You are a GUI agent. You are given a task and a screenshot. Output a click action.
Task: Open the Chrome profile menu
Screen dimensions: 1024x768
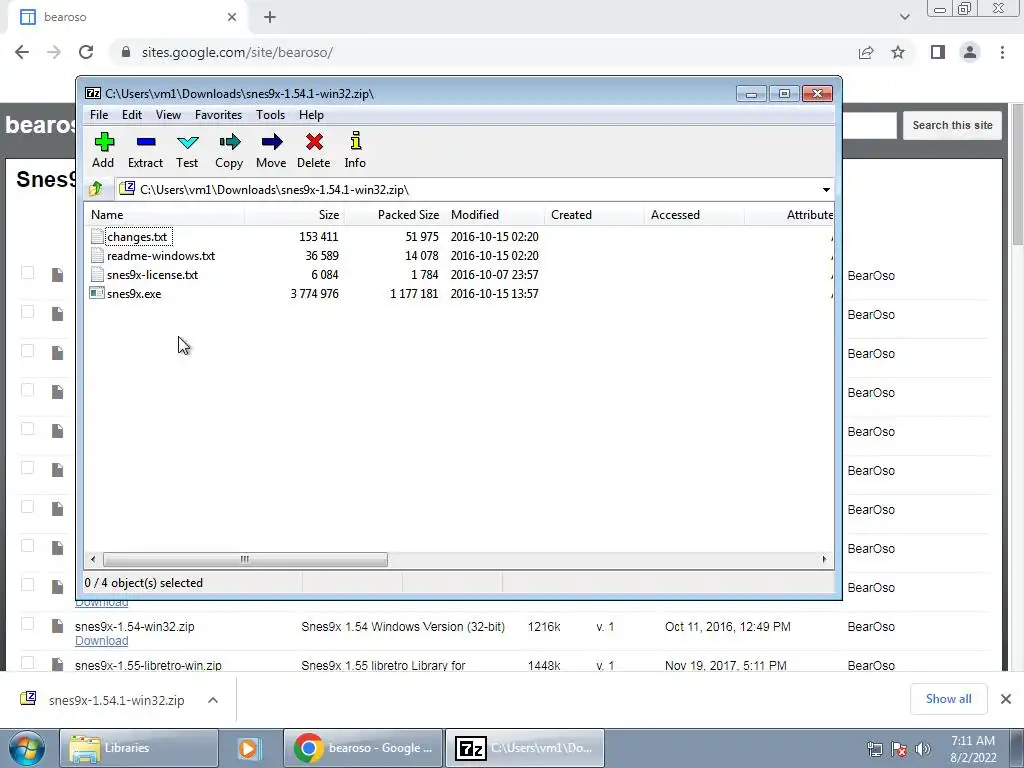click(x=970, y=52)
